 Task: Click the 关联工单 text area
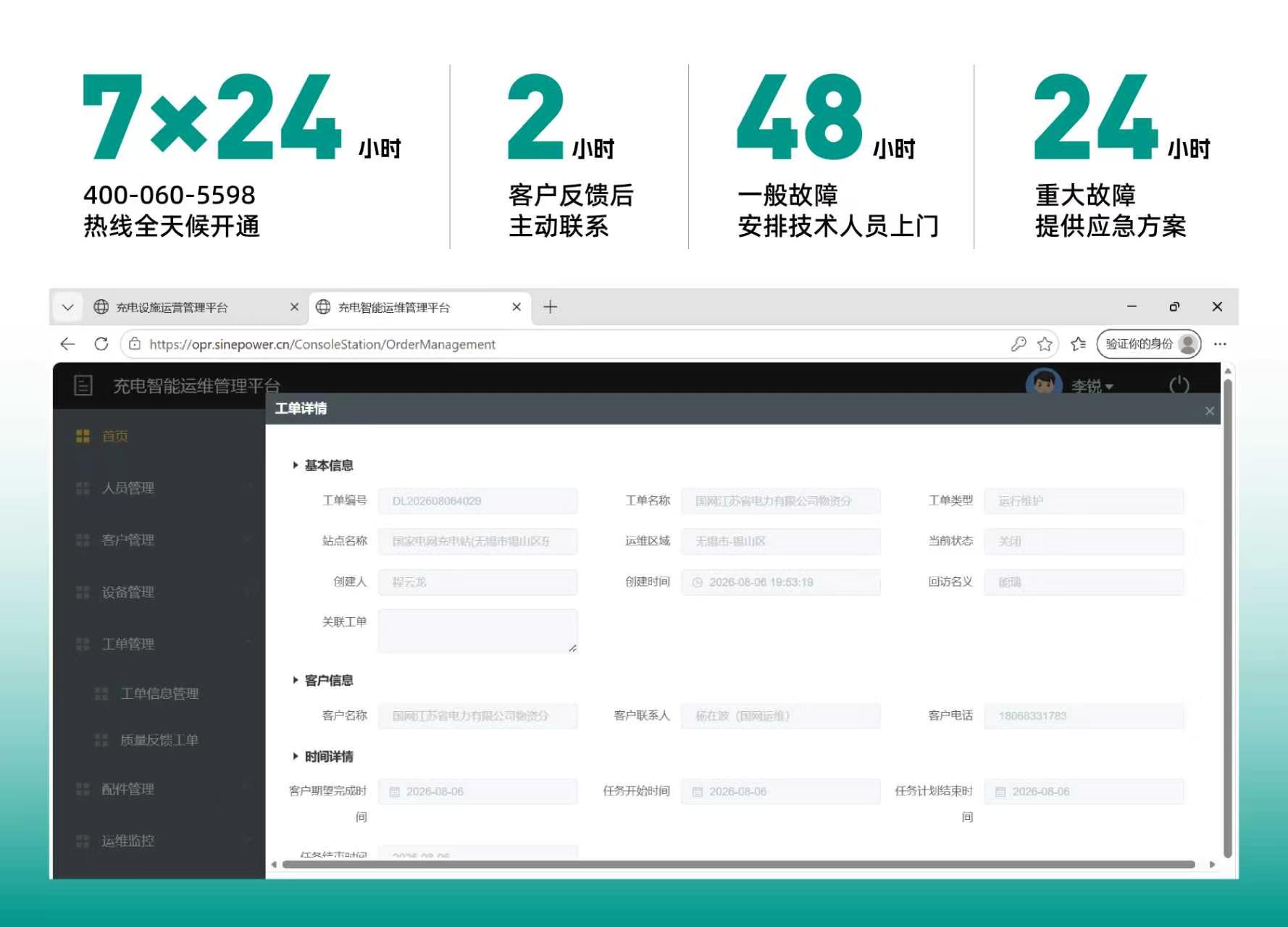478,631
